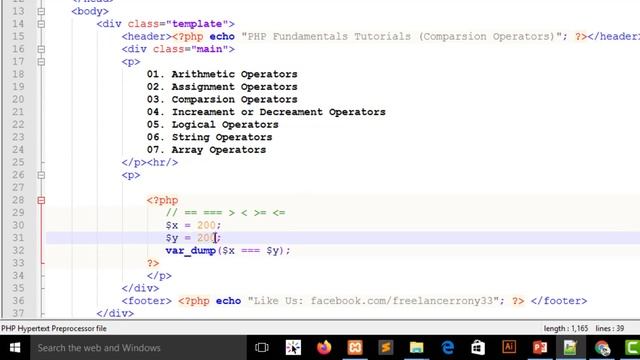640x360 pixels.
Task: Click the <body> tag on line 13
Action: [90, 11]
